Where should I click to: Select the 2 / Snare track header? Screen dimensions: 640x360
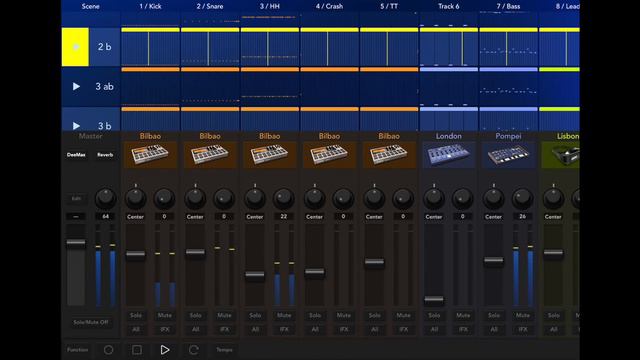pos(210,6)
